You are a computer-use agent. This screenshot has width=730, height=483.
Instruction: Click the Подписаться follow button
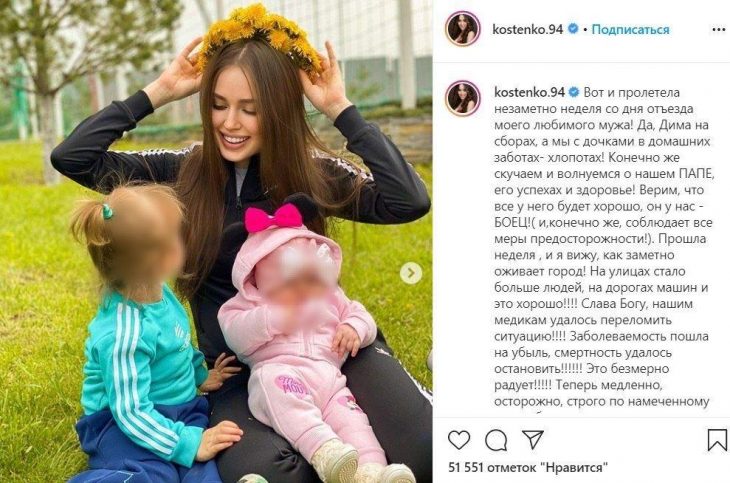click(630, 29)
